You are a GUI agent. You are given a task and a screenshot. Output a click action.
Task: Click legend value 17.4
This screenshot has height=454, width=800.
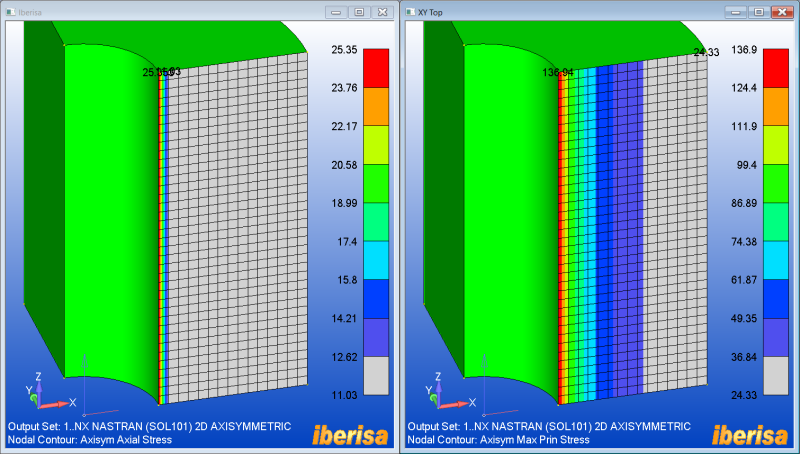point(347,241)
